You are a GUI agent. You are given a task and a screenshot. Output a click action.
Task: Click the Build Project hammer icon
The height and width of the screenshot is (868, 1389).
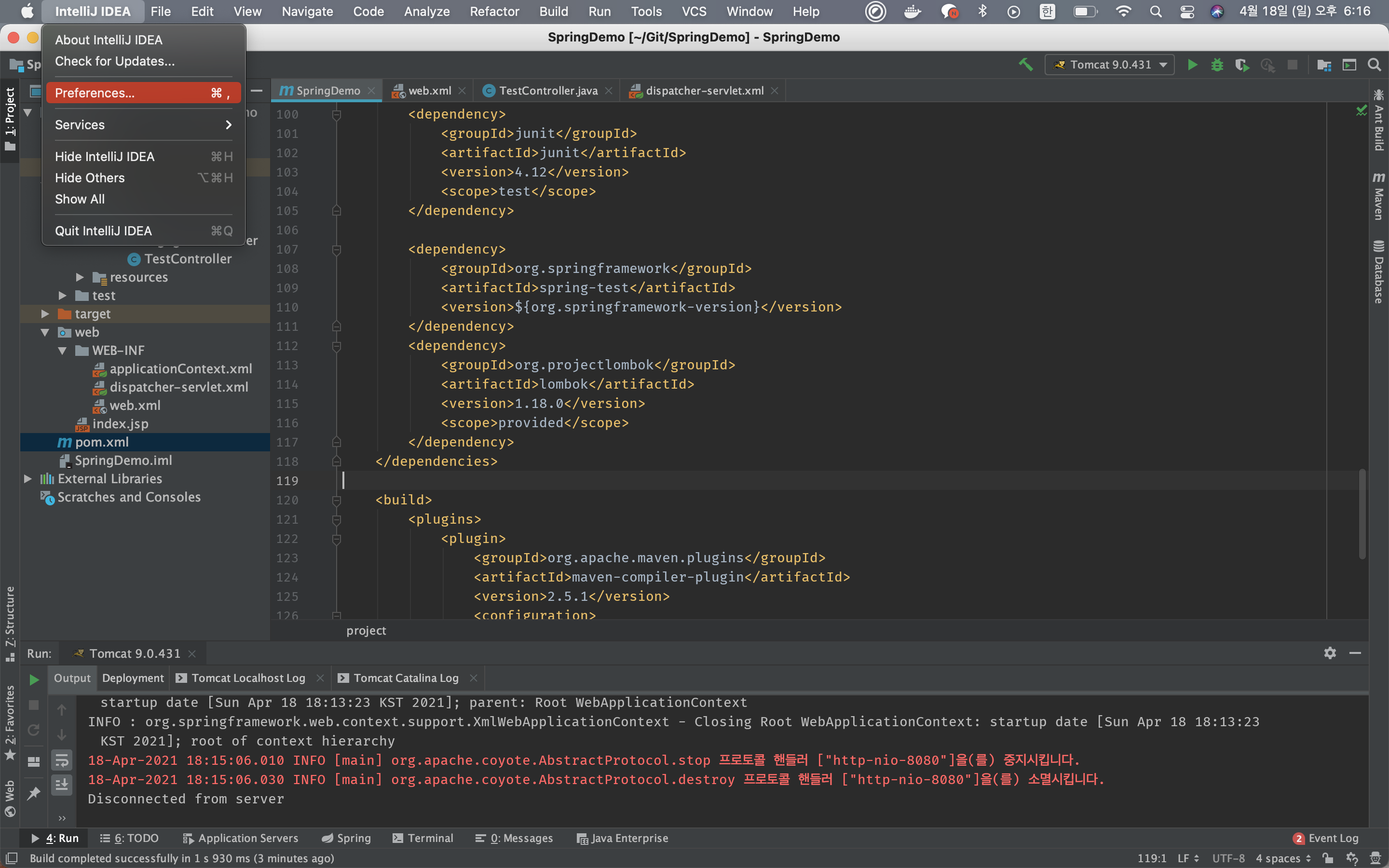tap(1026, 65)
